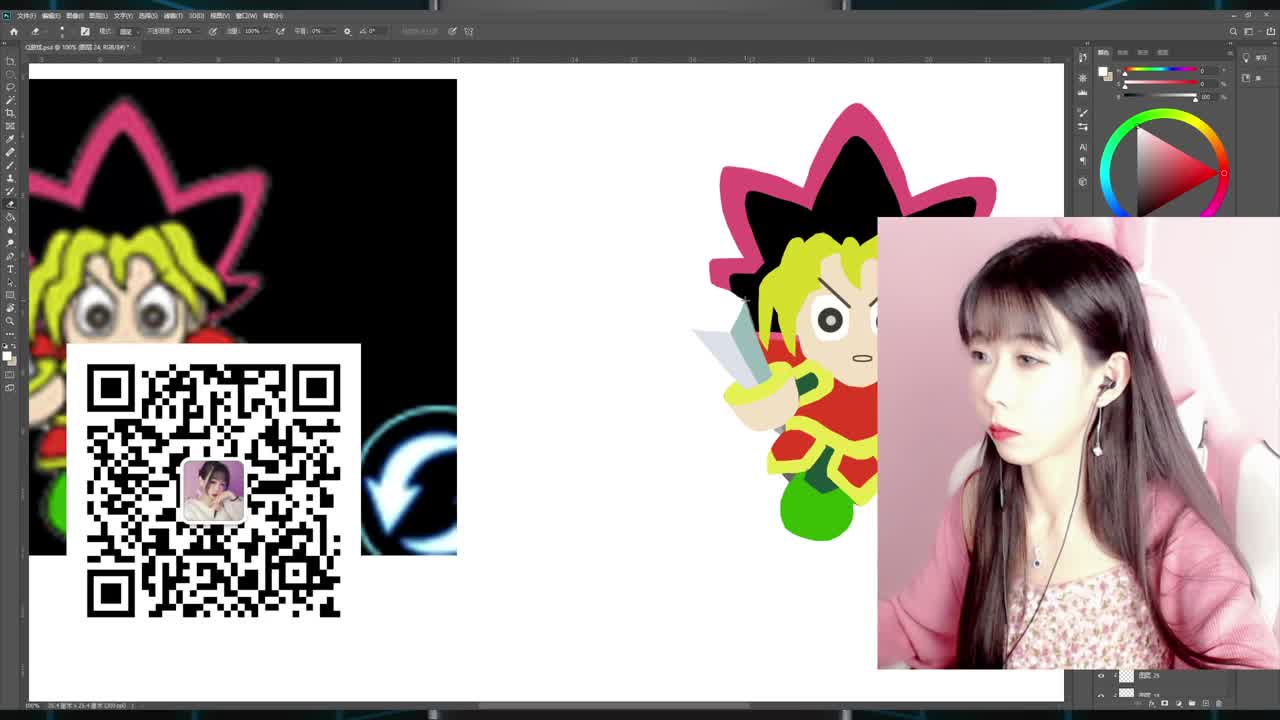Screen dimensions: 1280x720
Task: Click the Home icon in the options bar
Action: (13, 31)
